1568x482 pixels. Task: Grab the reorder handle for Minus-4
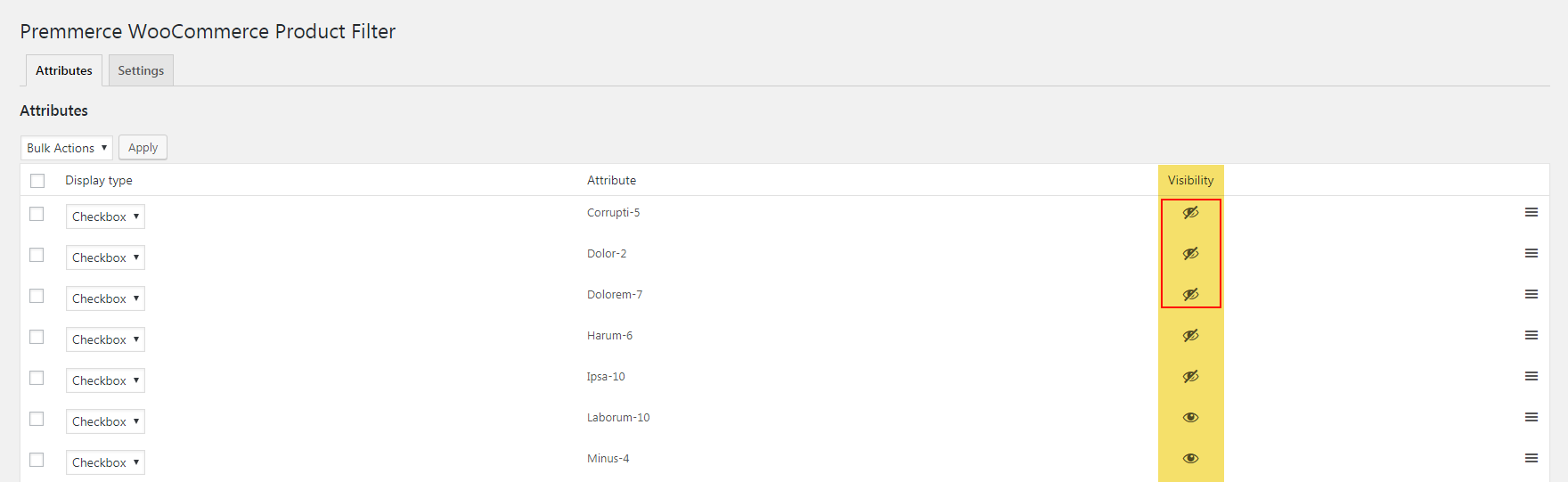(1531, 458)
